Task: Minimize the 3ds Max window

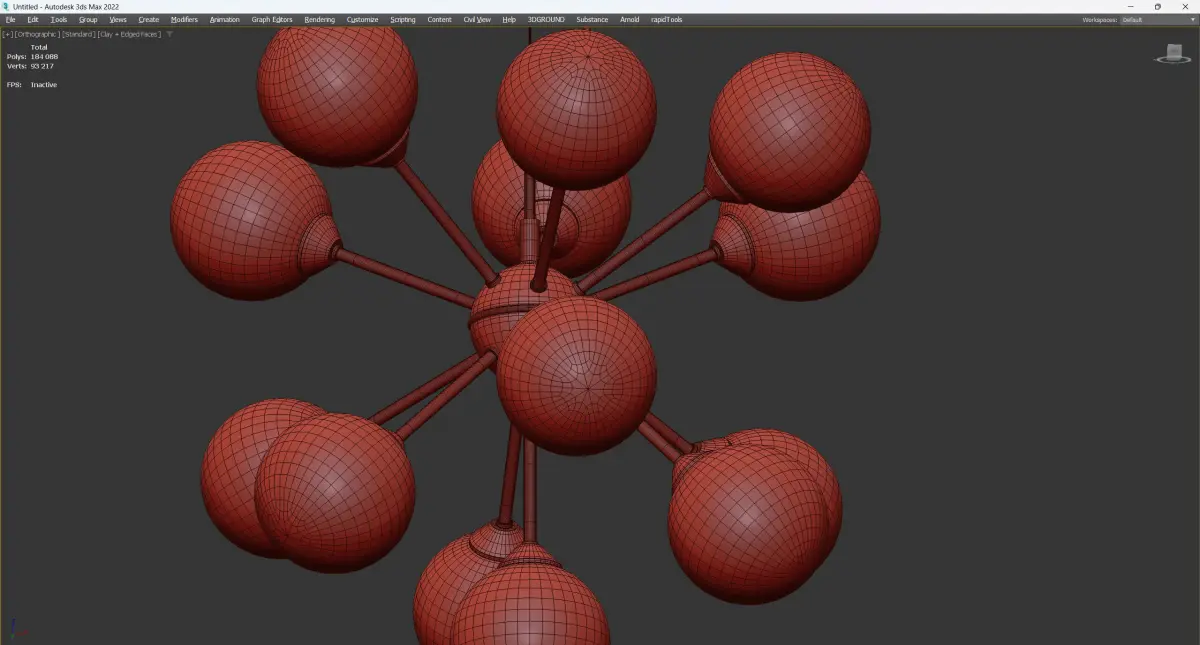Action: [1133, 6]
